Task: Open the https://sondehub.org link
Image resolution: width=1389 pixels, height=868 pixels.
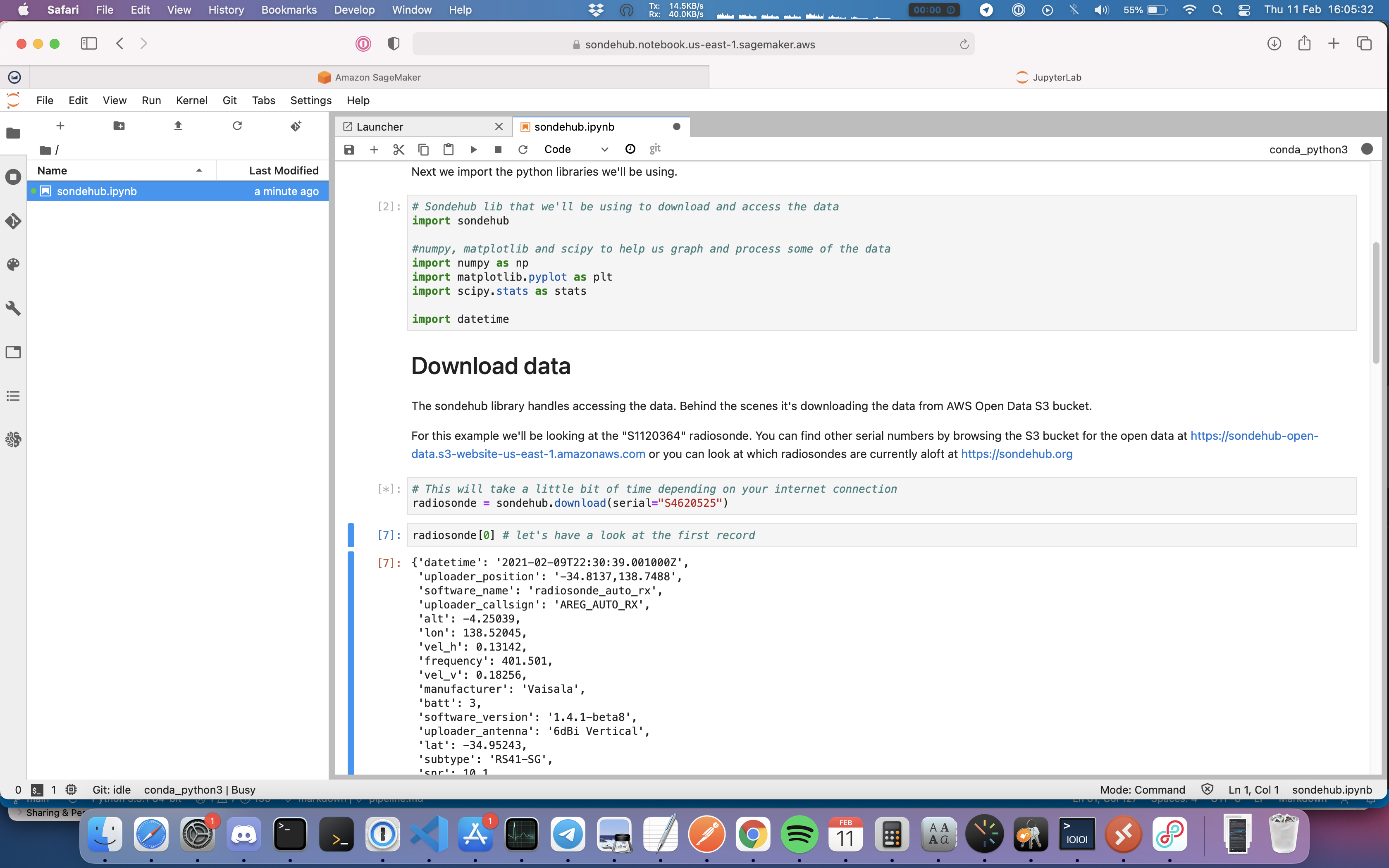Action: click(x=1017, y=454)
